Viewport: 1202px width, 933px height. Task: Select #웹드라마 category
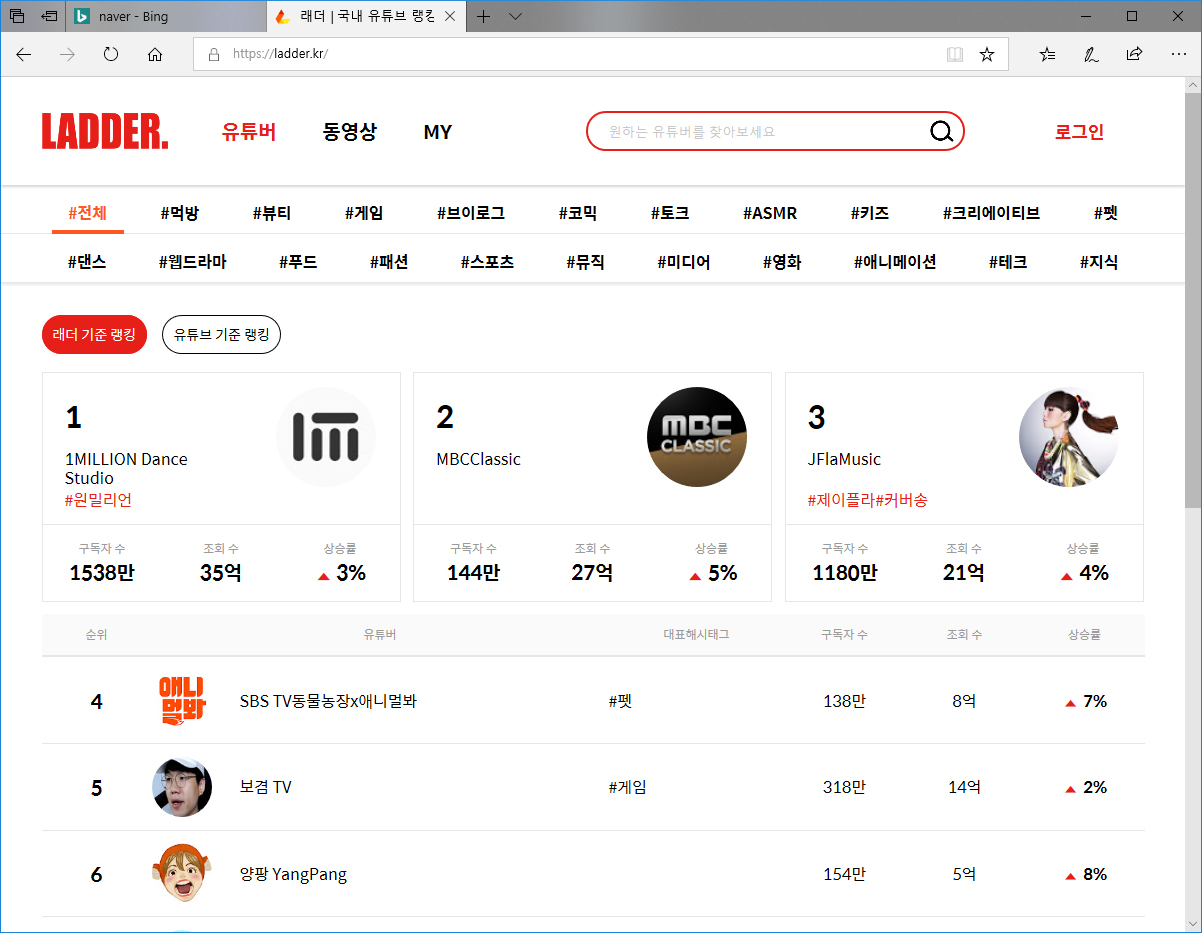193,262
